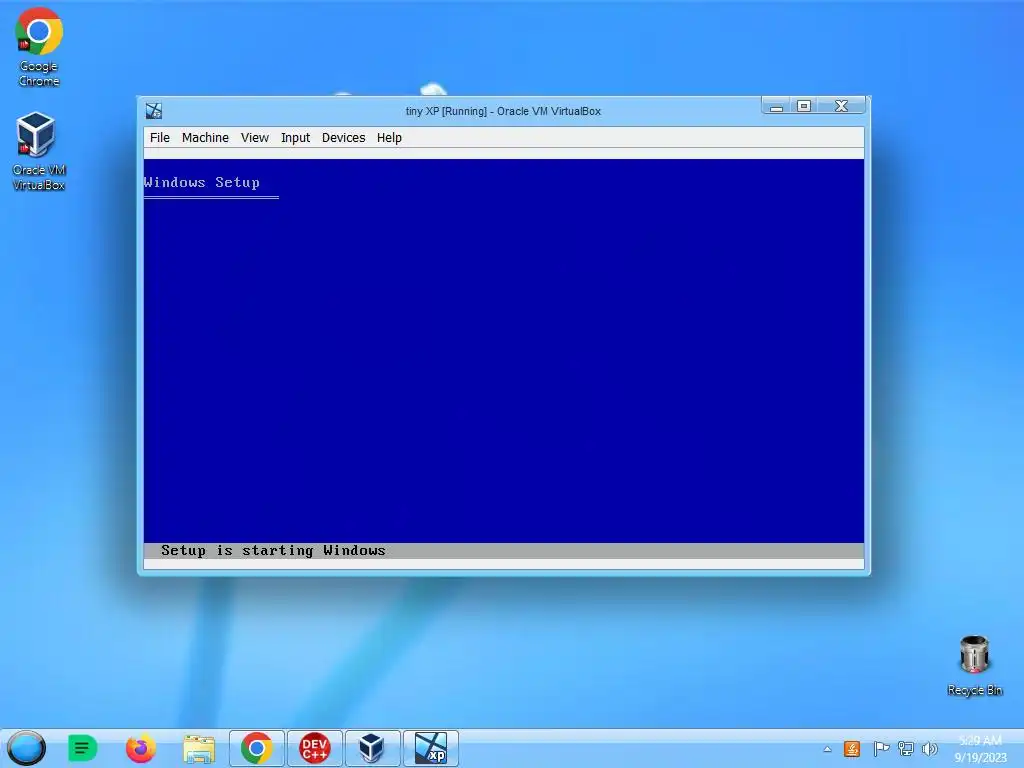The width and height of the screenshot is (1024, 768).
Task: Open the green notes app in taskbar
Action: [82, 748]
